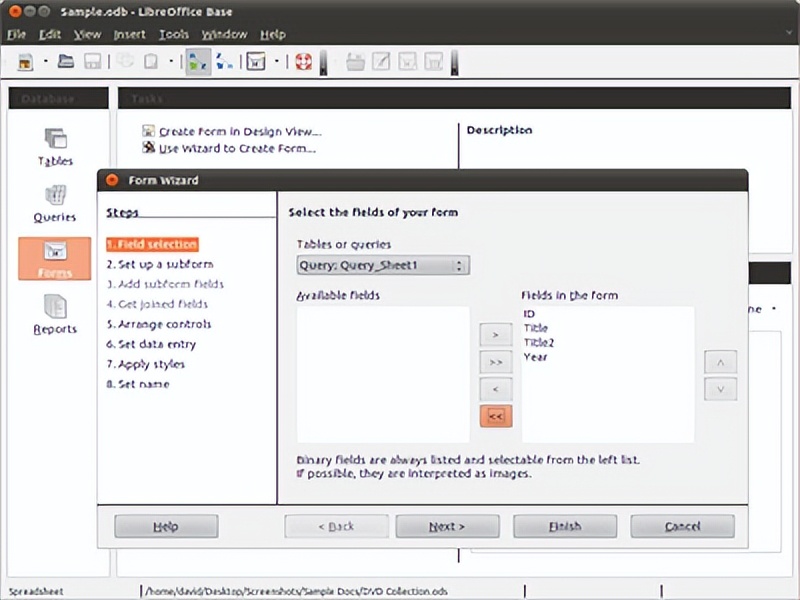Viewport: 800px width, 600px height.
Task: Open the dropdown arrow beside Form icon
Action: click(277, 61)
